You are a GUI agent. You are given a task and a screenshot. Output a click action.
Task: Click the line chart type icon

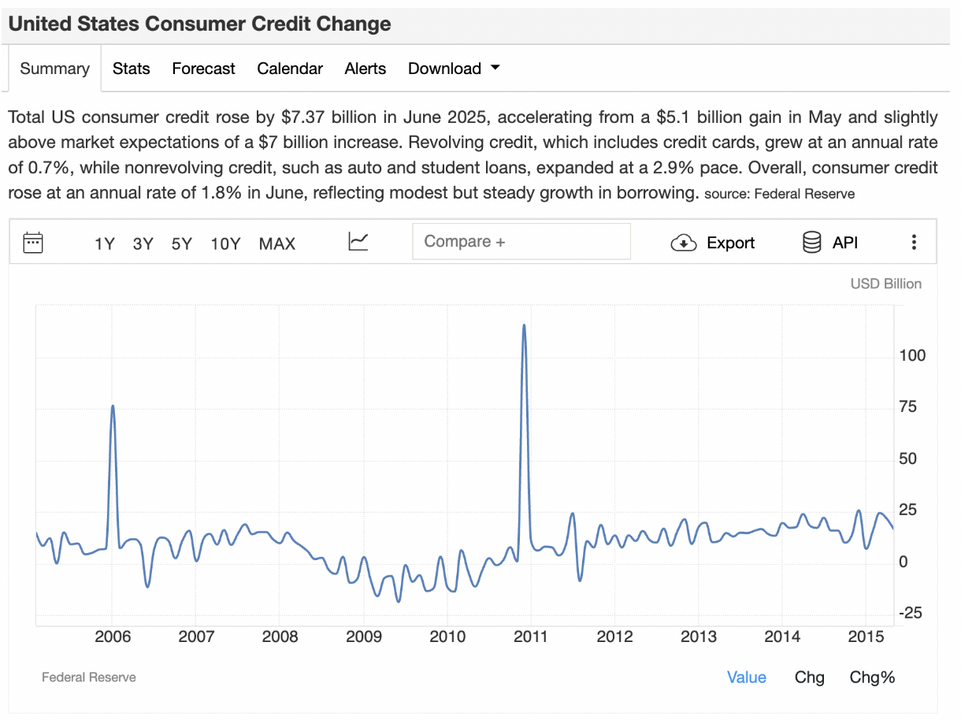tap(358, 242)
